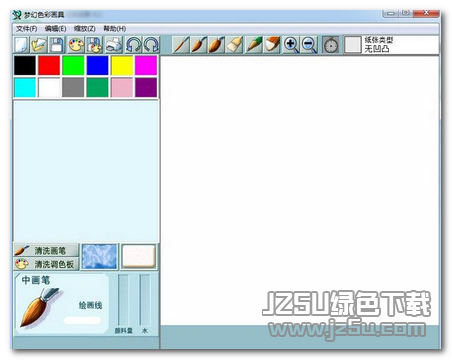The image size is (452, 360).
Task: Pick the black color swatch
Action: coord(25,65)
